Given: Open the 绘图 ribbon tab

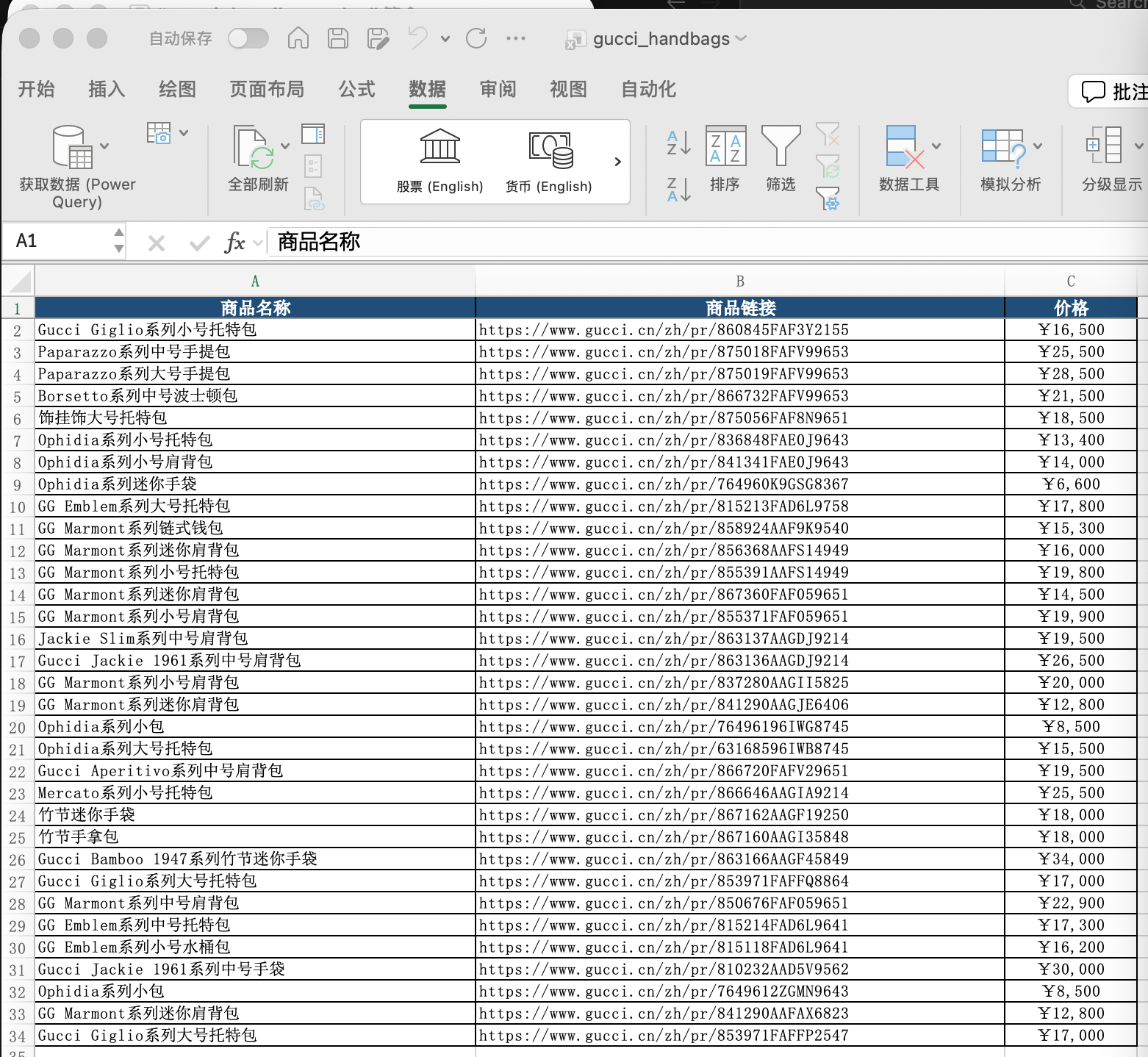Looking at the screenshot, I should [177, 90].
